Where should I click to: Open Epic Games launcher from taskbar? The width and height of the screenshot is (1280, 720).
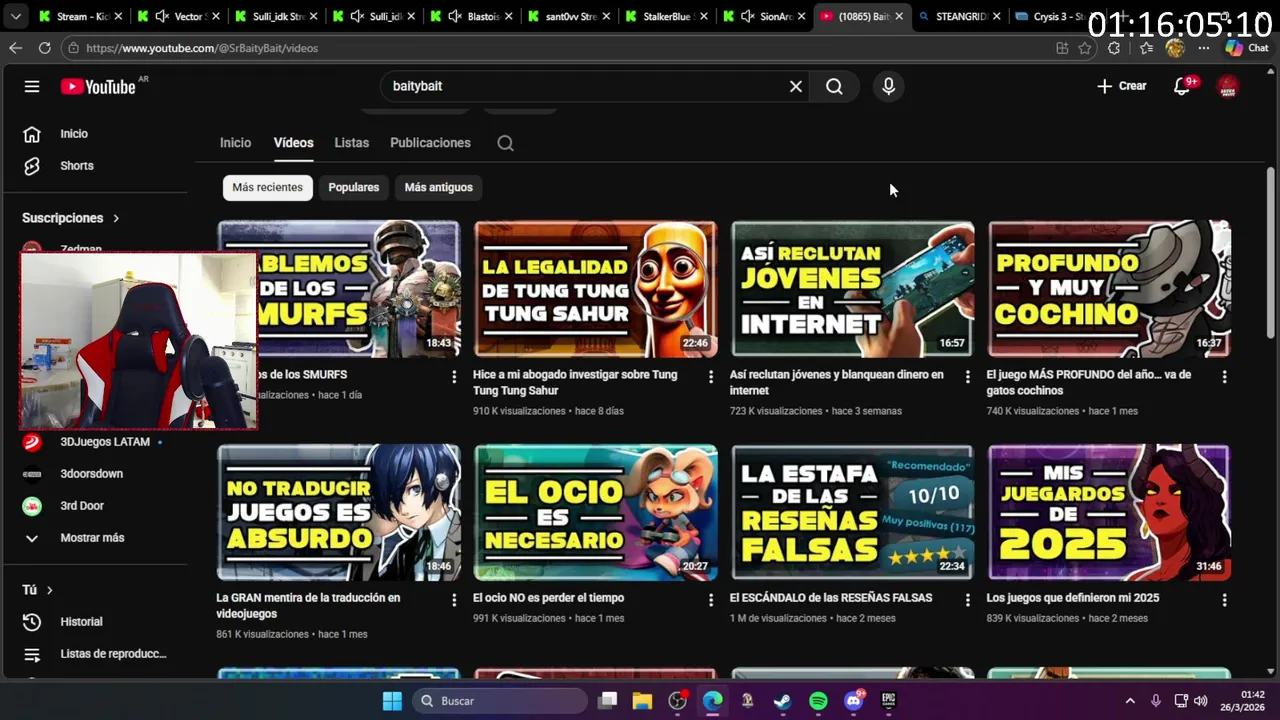pos(888,701)
